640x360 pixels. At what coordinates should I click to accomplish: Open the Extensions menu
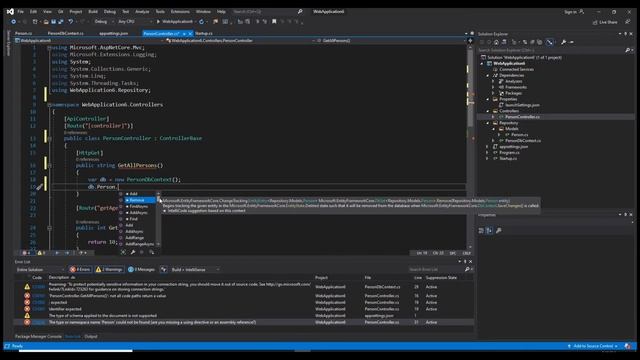180,12
